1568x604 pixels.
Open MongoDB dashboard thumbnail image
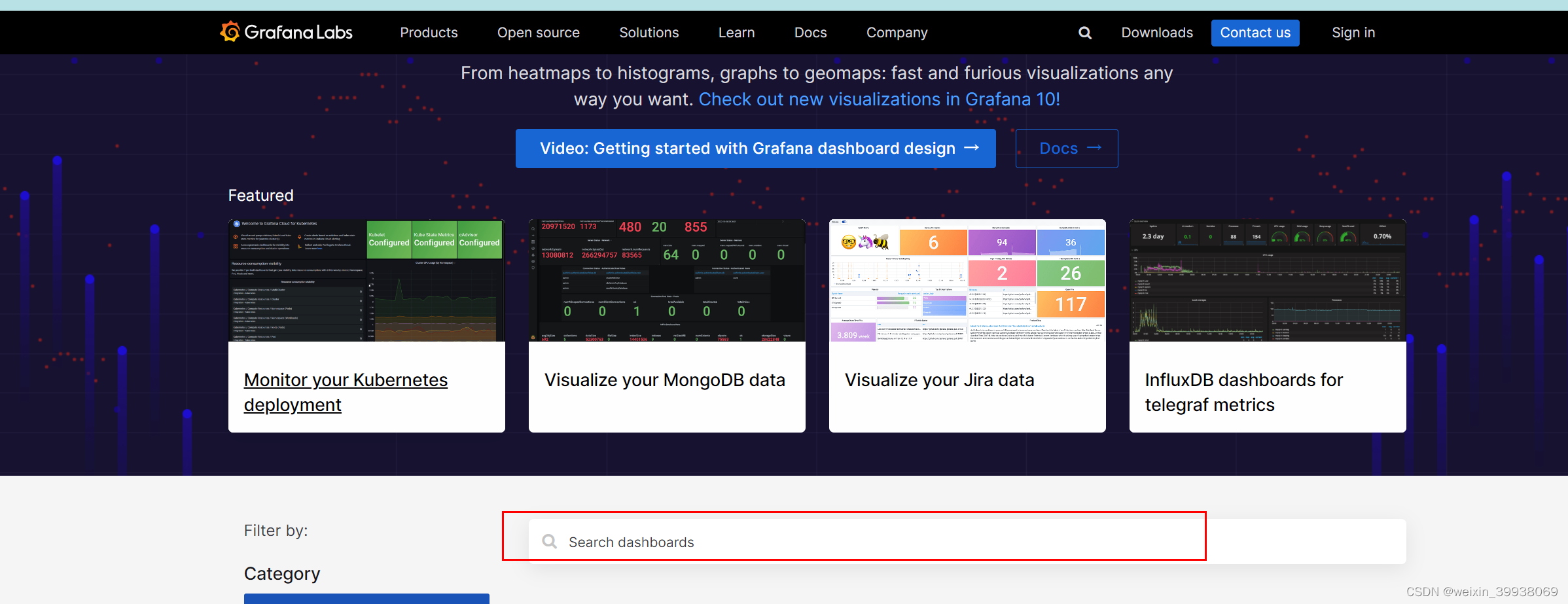pos(667,280)
